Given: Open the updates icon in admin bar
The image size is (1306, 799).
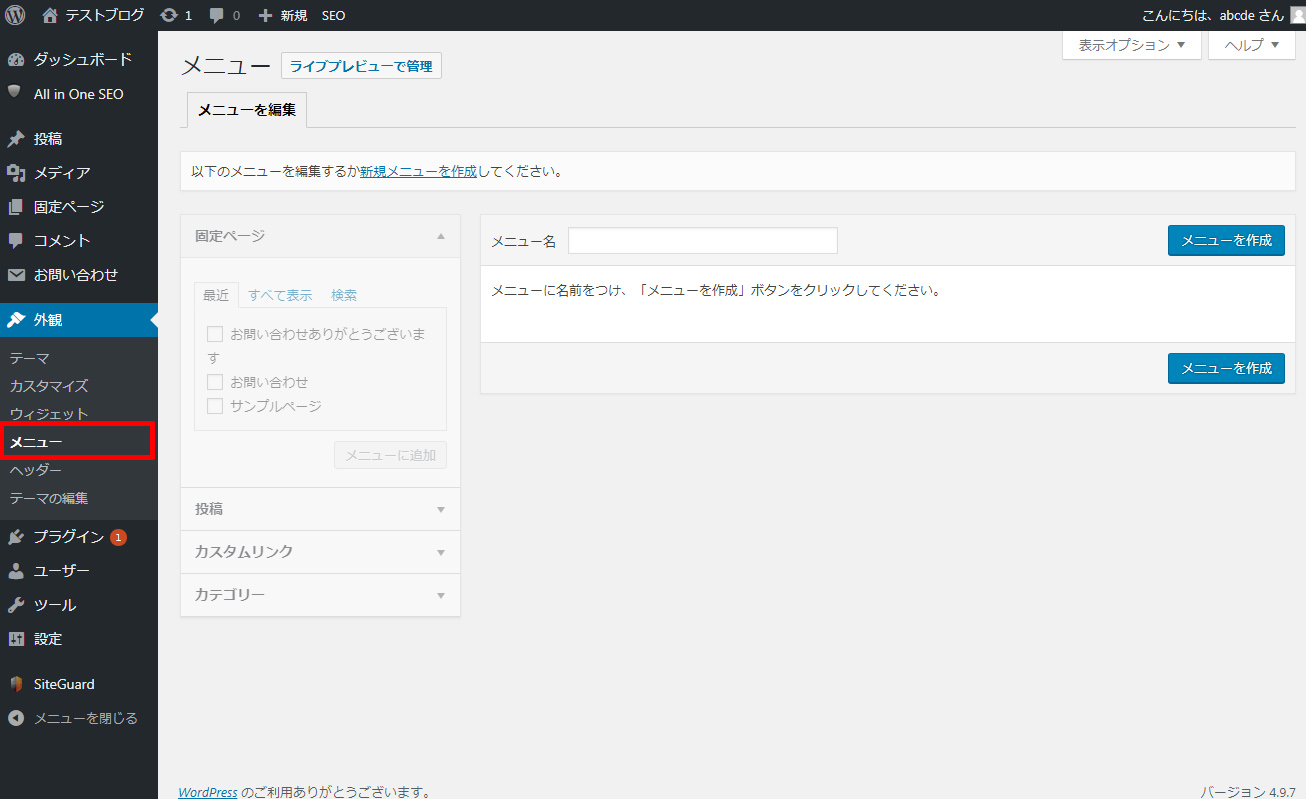Looking at the screenshot, I should click(169, 15).
